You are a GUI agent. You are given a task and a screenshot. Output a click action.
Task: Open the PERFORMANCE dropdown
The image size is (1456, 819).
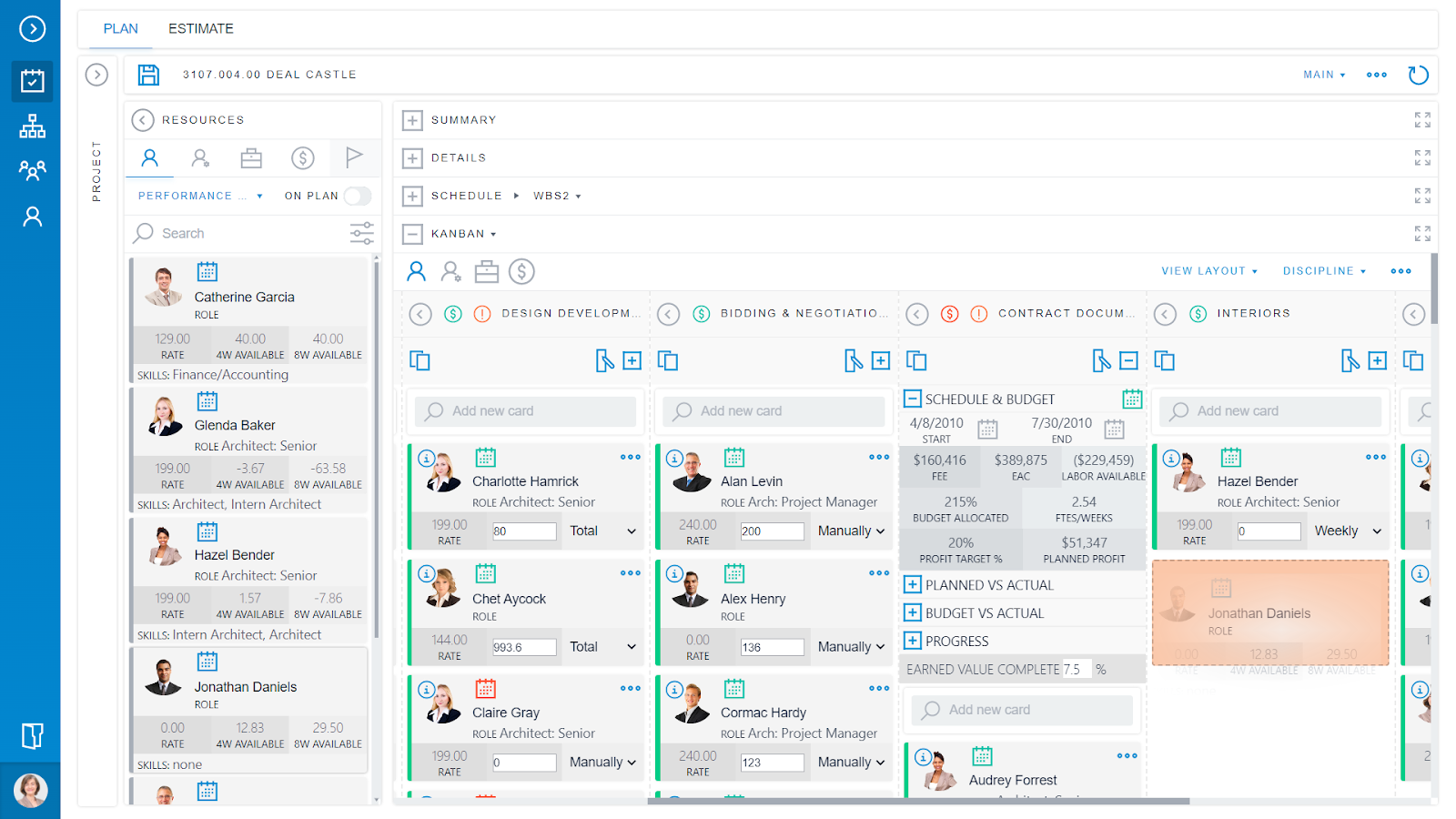[200, 196]
